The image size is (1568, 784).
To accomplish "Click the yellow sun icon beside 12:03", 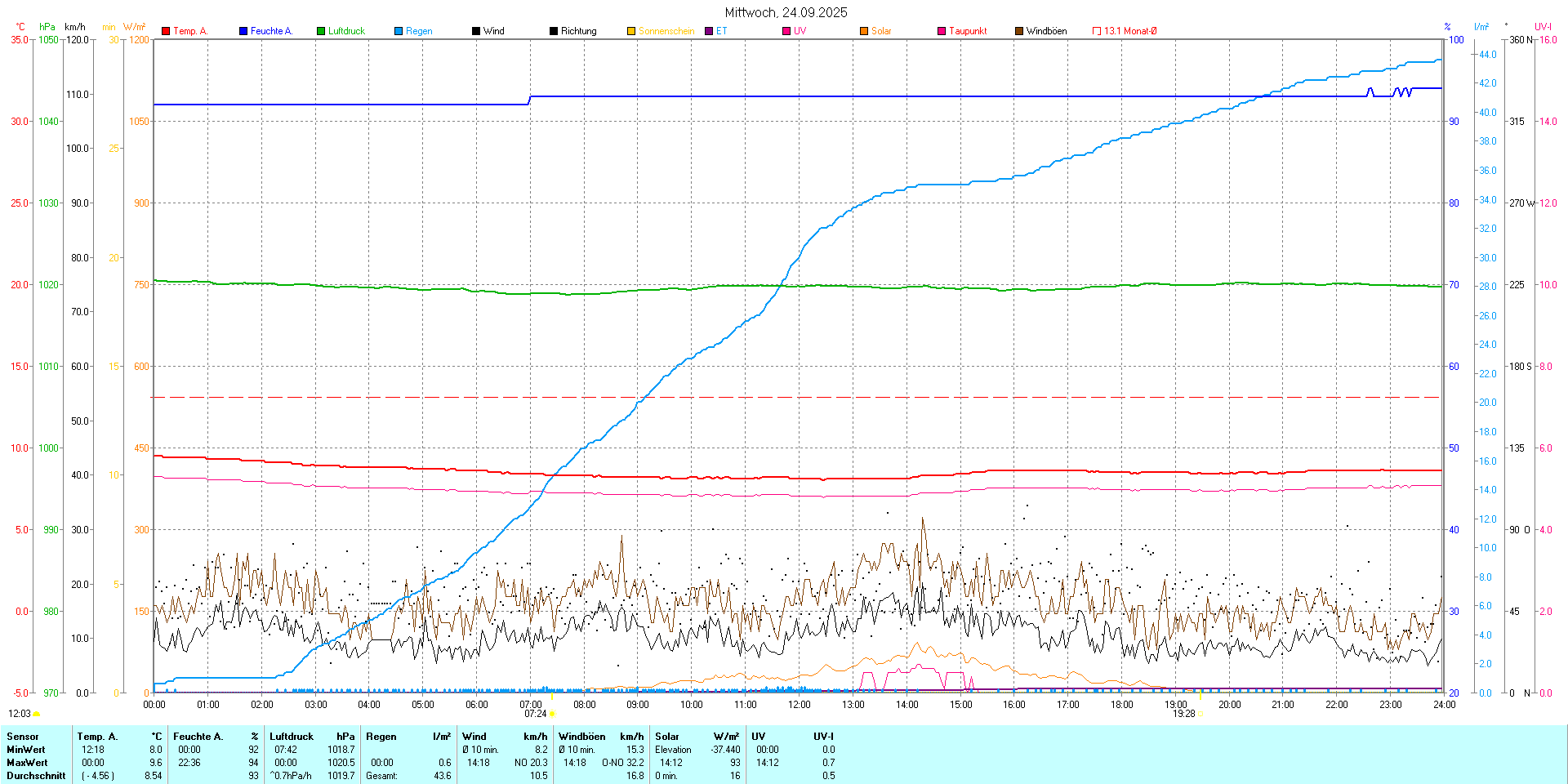I will [37, 714].
